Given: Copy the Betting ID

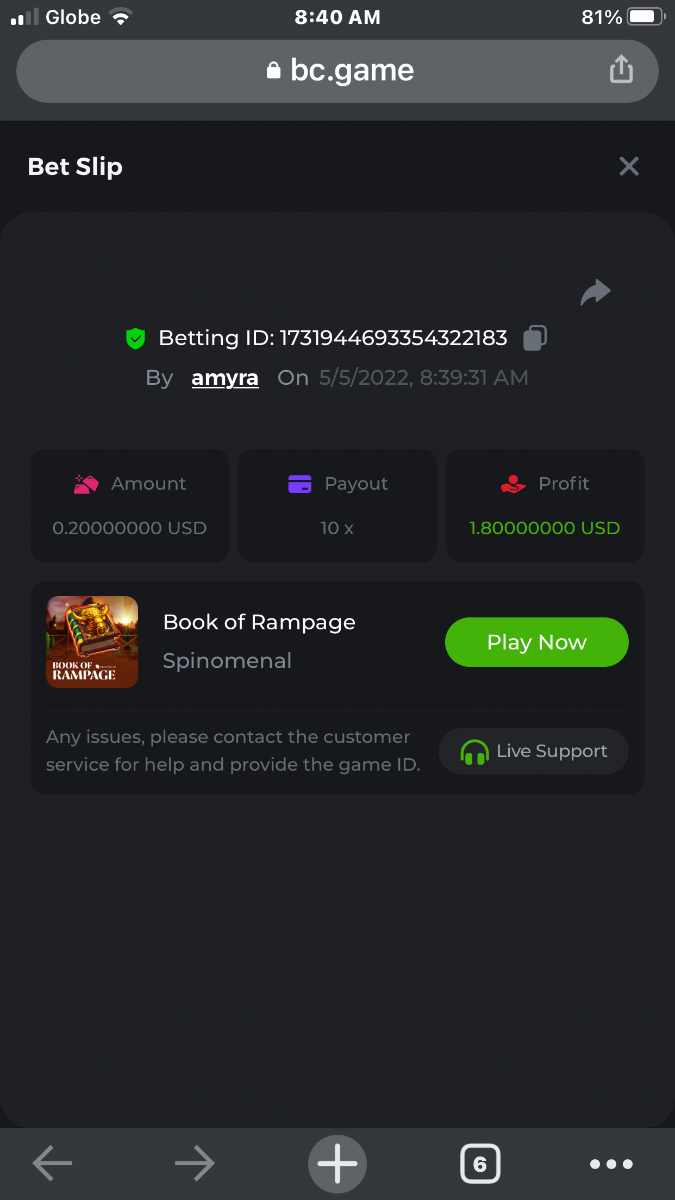Looking at the screenshot, I should click(535, 338).
